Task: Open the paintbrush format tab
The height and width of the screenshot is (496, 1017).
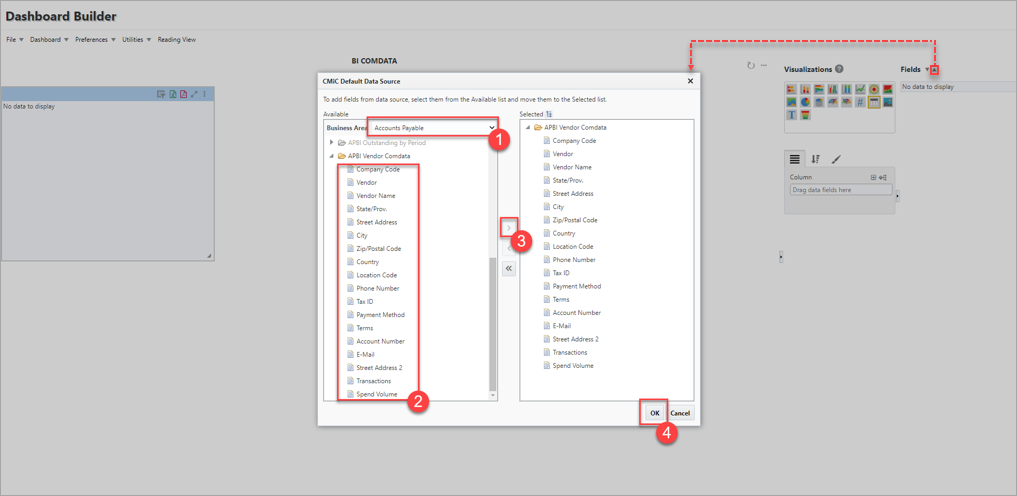Action: tap(836, 158)
